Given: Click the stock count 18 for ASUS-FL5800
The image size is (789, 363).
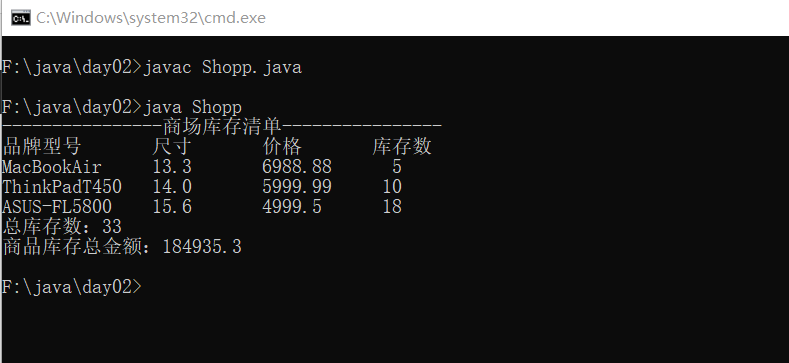Looking at the screenshot, I should [x=392, y=207].
